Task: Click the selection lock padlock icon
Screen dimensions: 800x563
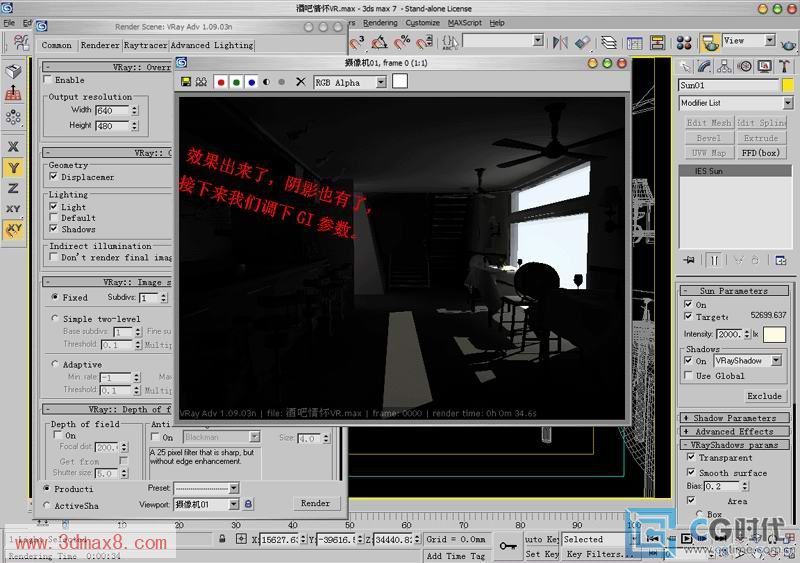Action: [x=222, y=539]
